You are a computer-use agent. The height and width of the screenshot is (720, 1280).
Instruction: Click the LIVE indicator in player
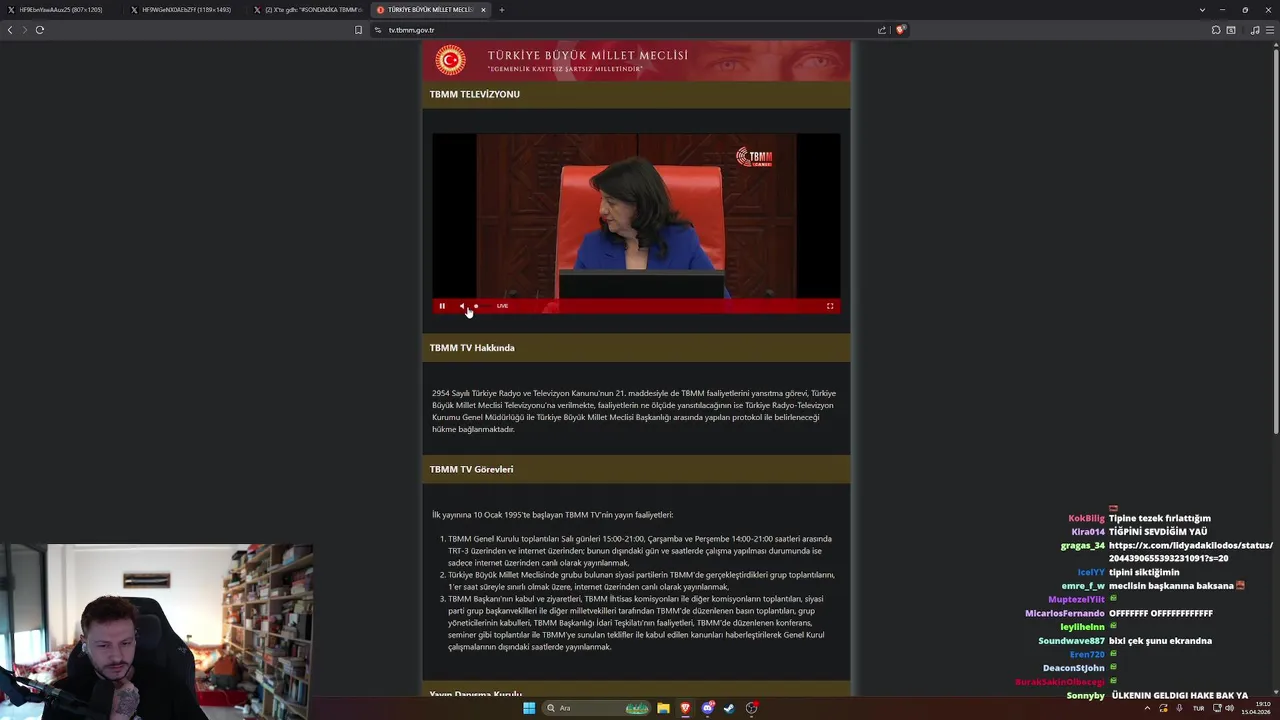(502, 306)
